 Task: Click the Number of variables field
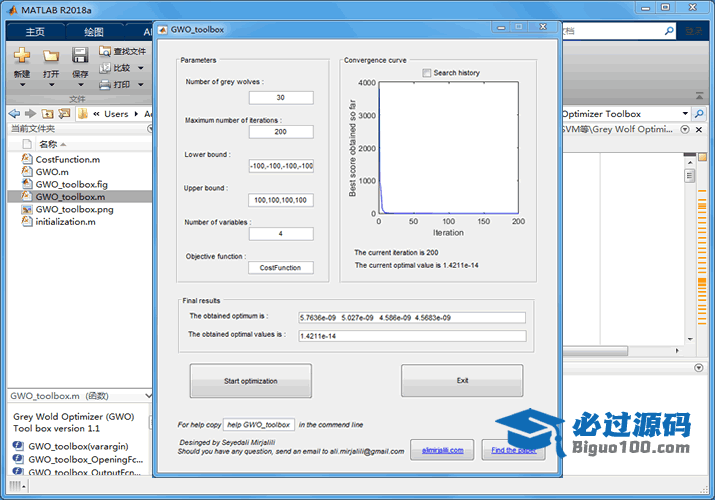click(281, 234)
